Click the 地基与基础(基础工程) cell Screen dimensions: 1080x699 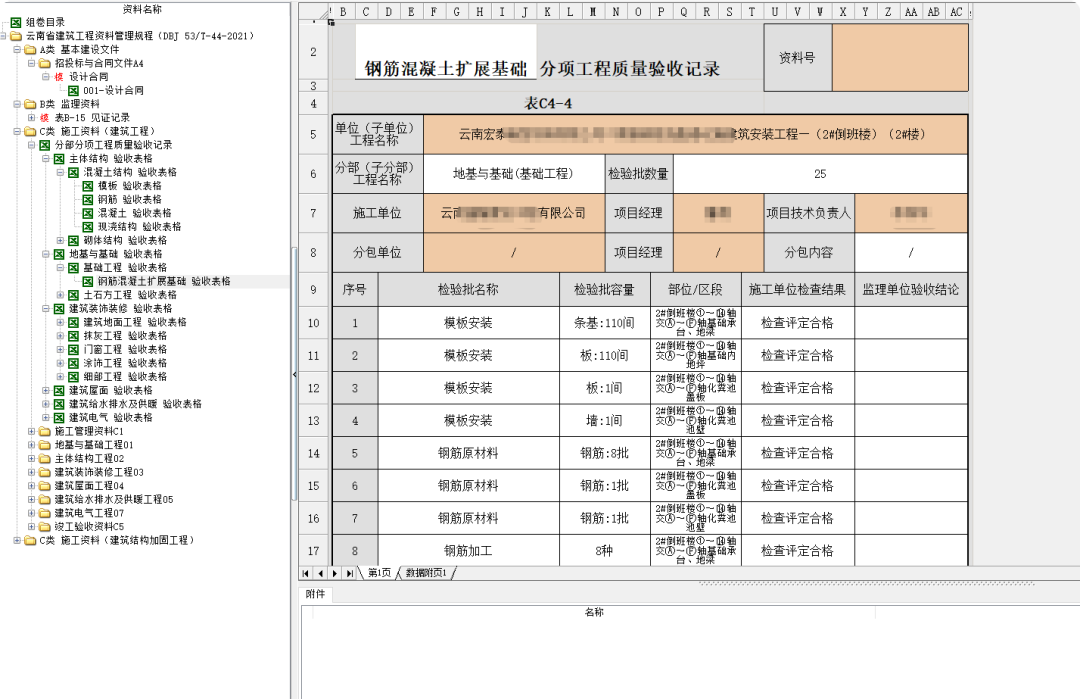point(514,174)
